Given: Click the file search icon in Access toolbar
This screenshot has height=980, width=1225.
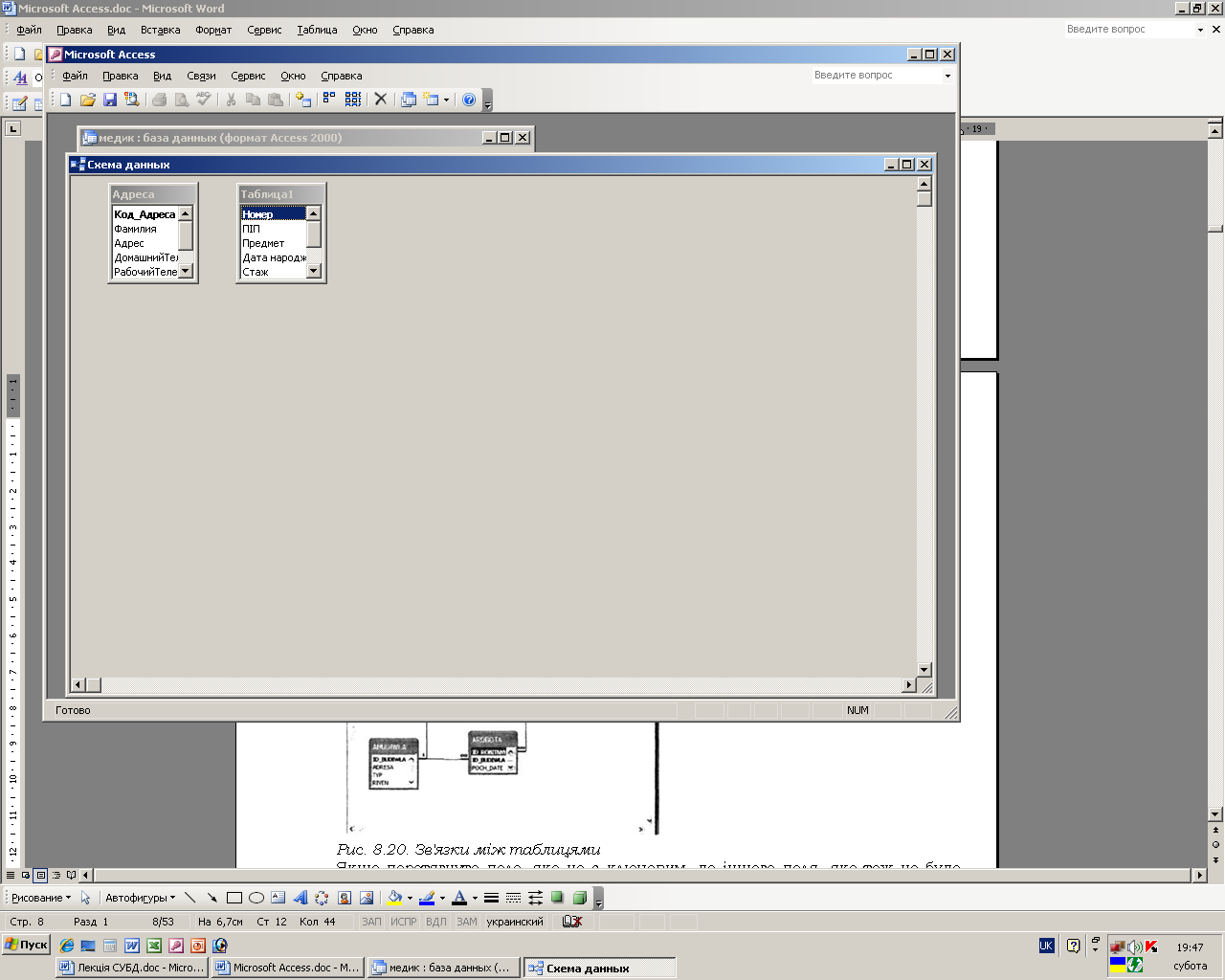Looking at the screenshot, I should pos(132,100).
